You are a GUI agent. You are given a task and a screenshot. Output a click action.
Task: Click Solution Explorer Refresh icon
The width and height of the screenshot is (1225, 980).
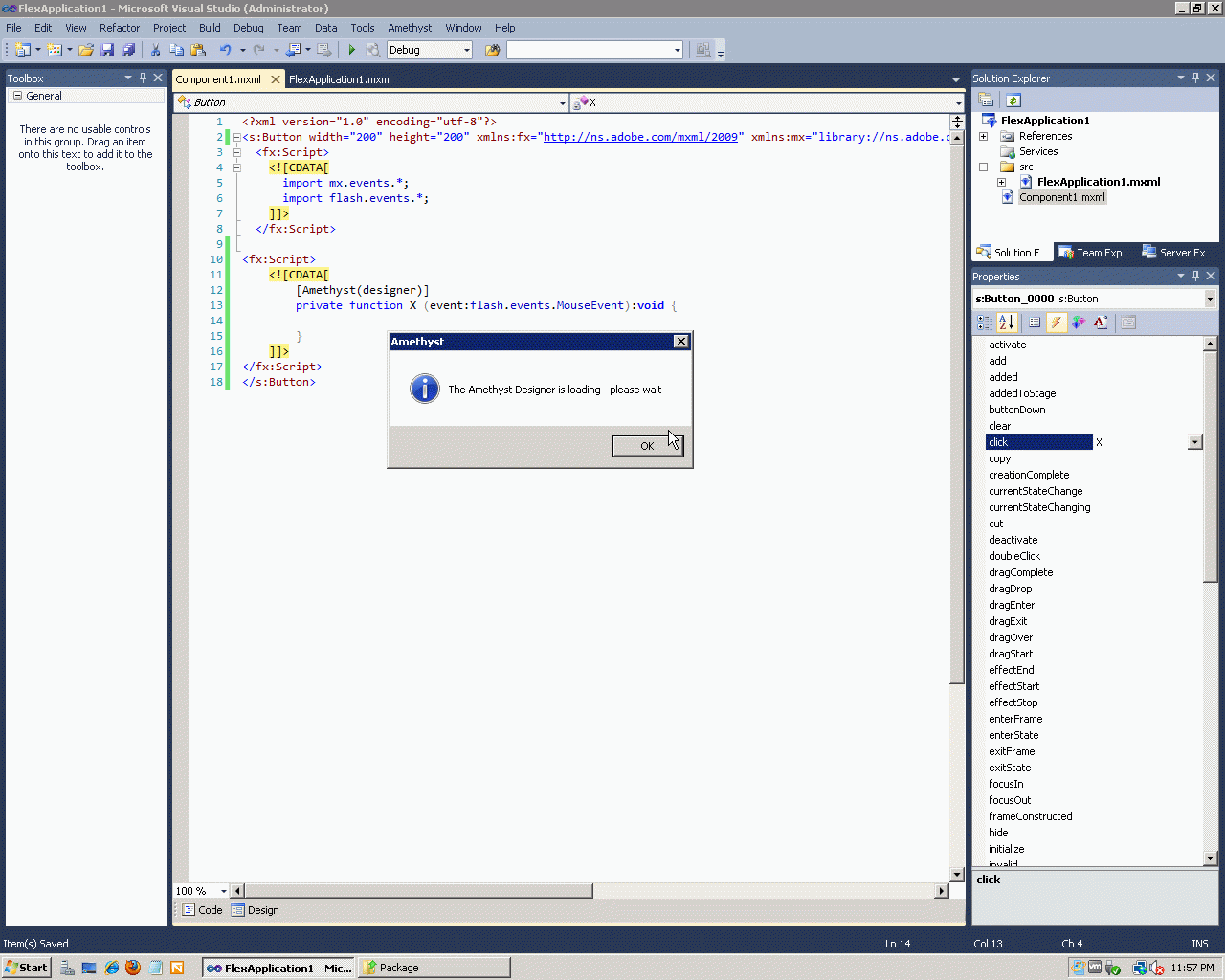click(1013, 100)
